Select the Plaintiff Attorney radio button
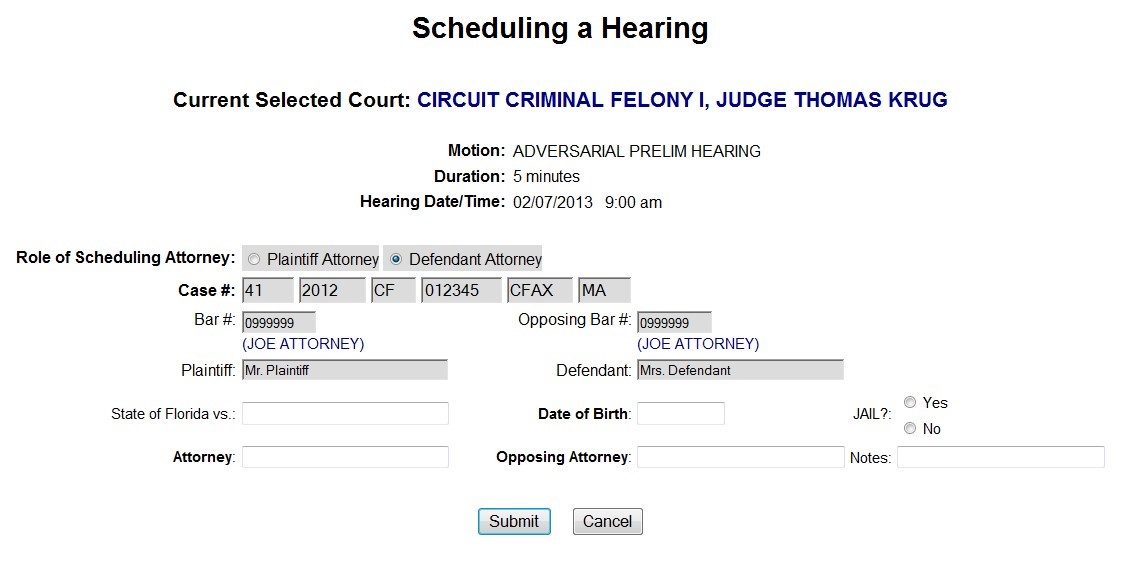The image size is (1130, 568). (254, 260)
